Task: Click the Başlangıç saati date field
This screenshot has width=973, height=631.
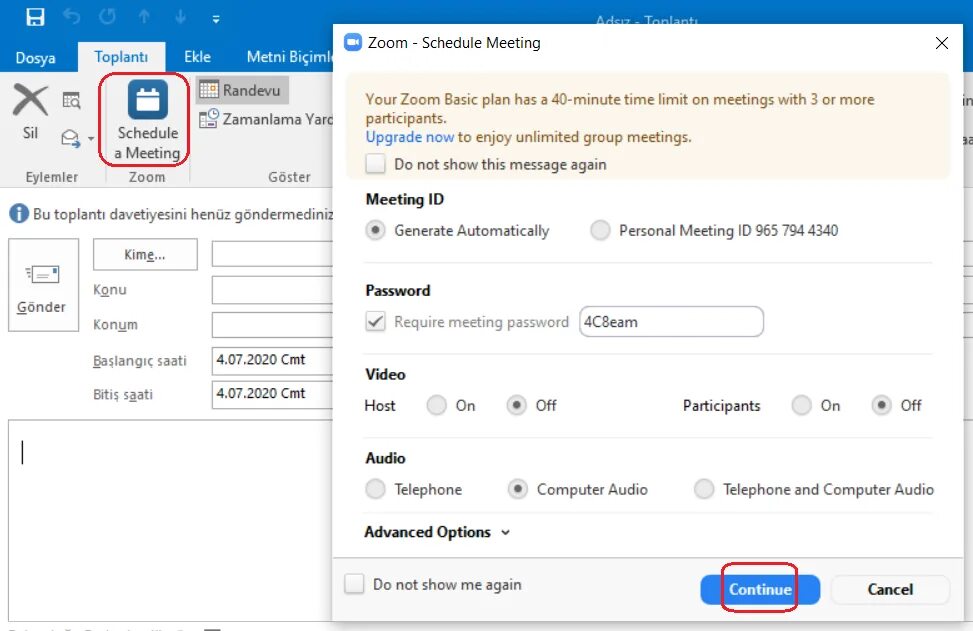Action: click(272, 360)
